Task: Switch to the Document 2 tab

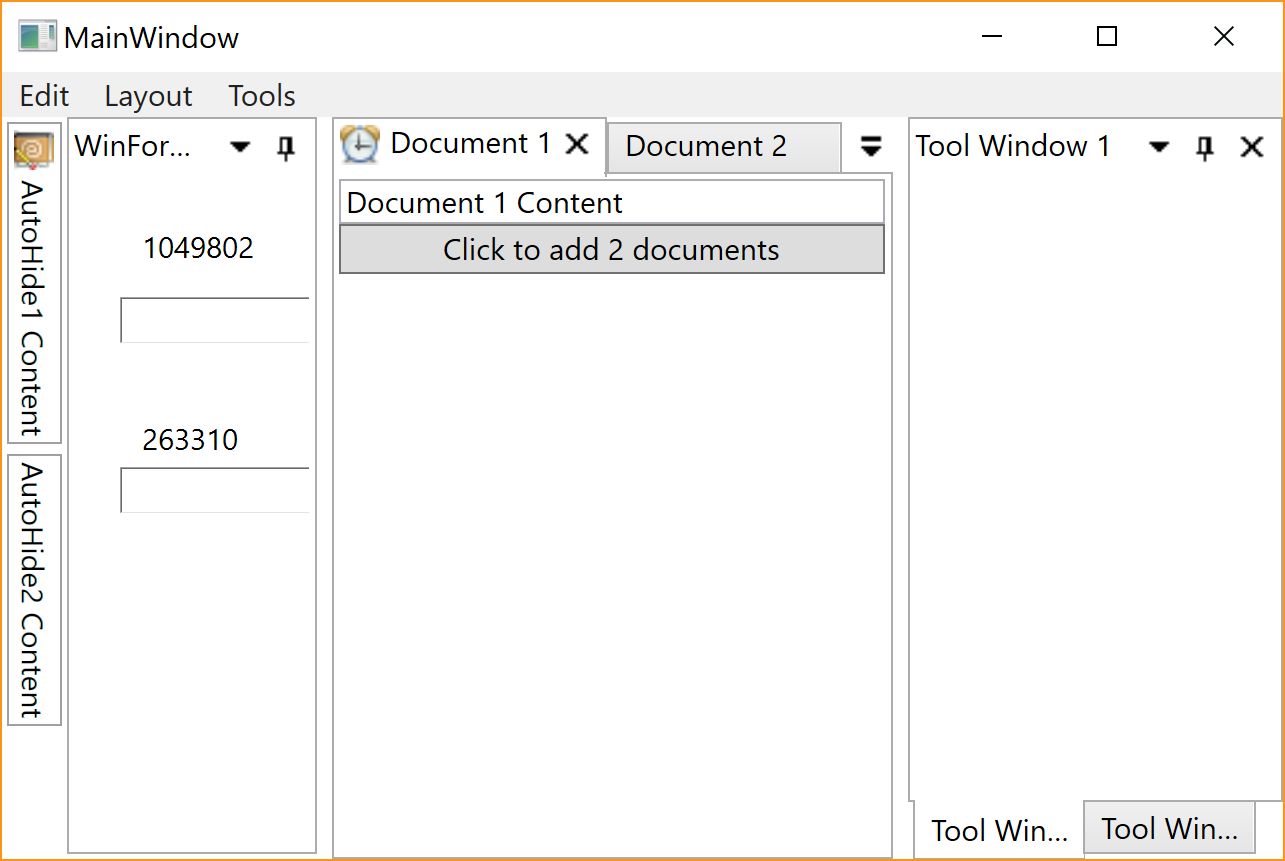Action: (706, 147)
